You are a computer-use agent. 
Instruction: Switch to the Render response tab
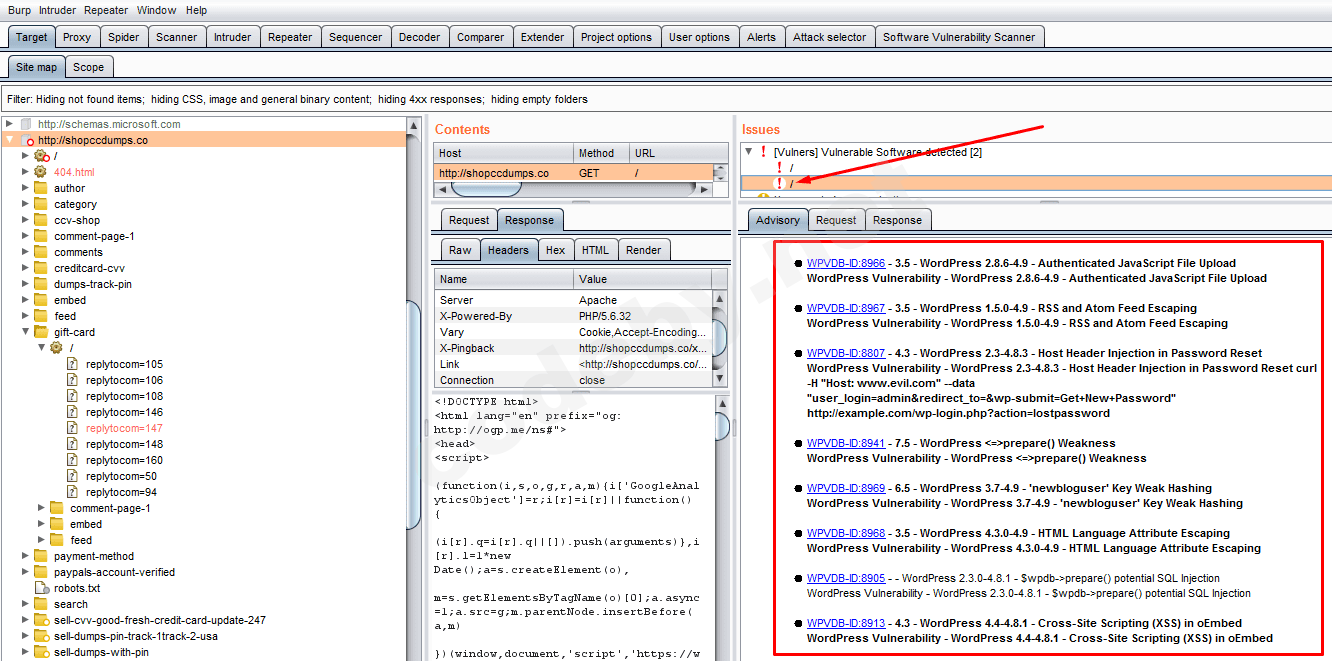(643, 250)
